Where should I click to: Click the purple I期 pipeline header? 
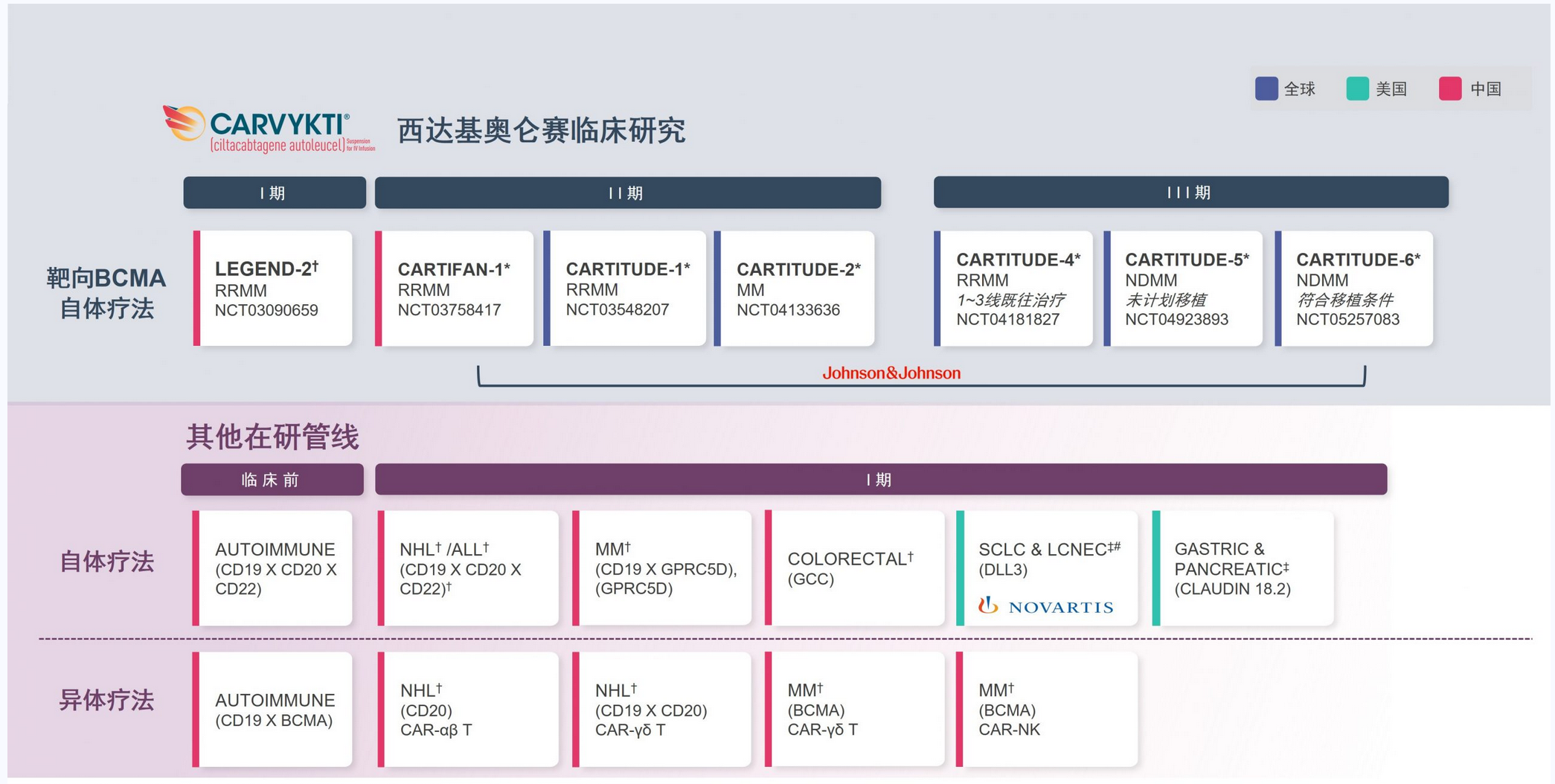(x=881, y=479)
